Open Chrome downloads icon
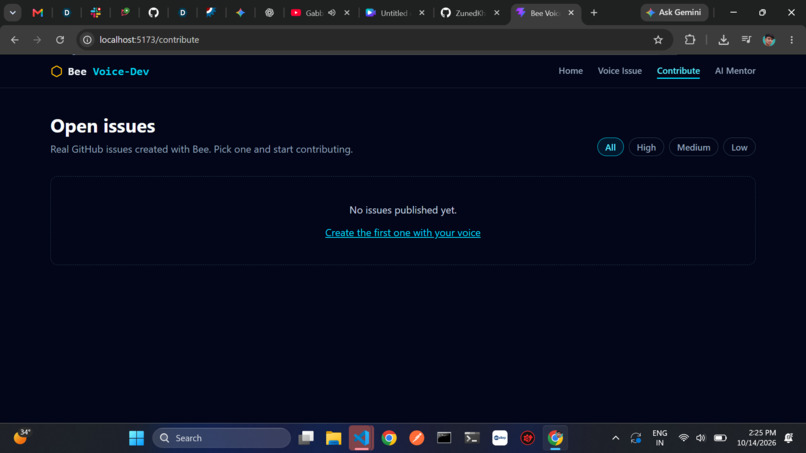Image resolution: width=806 pixels, height=453 pixels. click(723, 40)
